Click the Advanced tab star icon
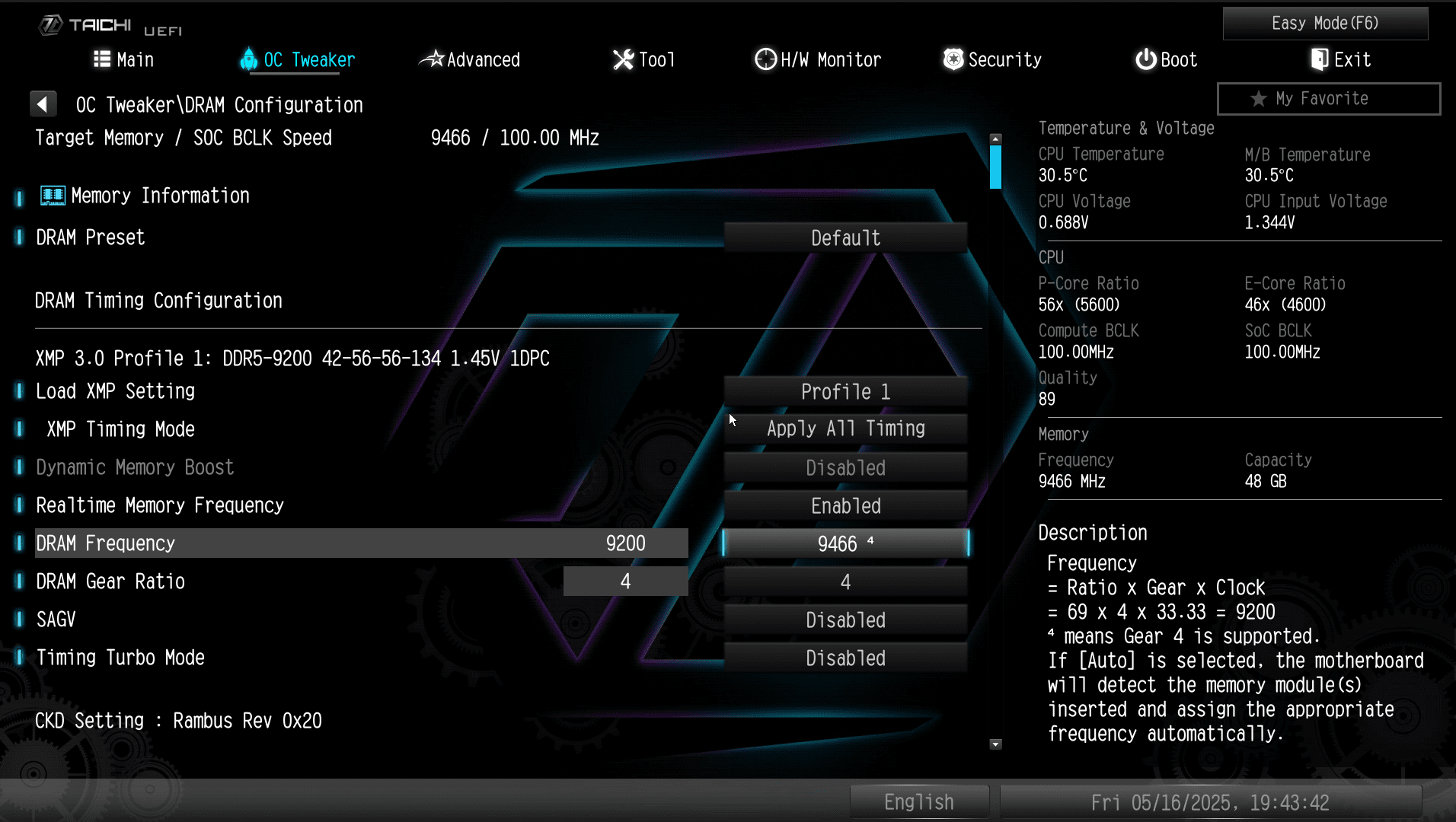The height and width of the screenshot is (822, 1456). (x=432, y=59)
